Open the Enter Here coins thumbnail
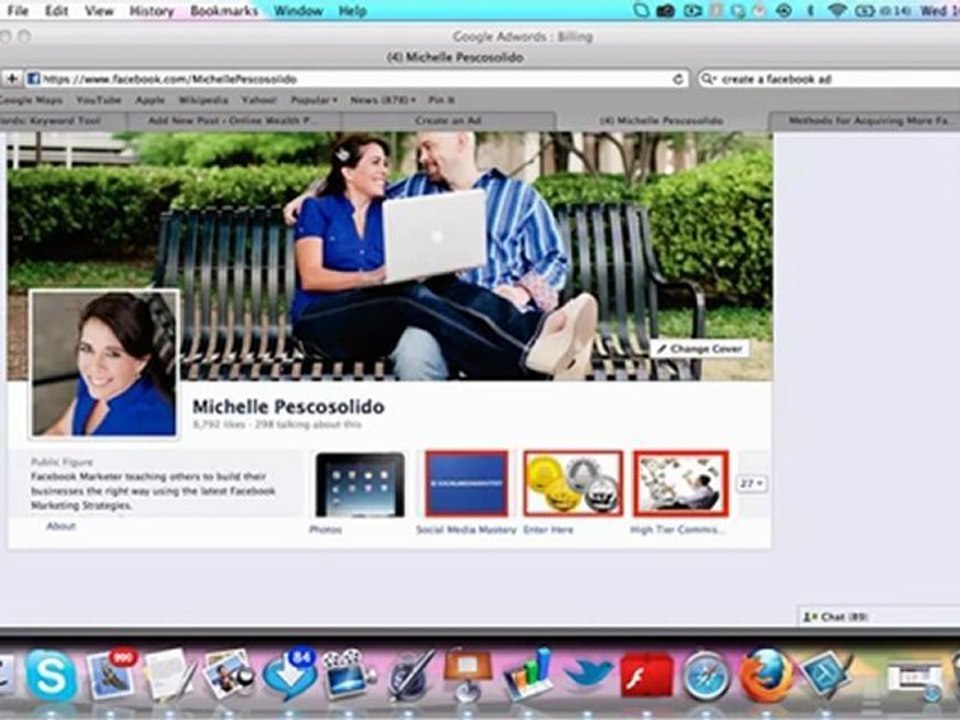The width and height of the screenshot is (960, 720). tap(572, 484)
